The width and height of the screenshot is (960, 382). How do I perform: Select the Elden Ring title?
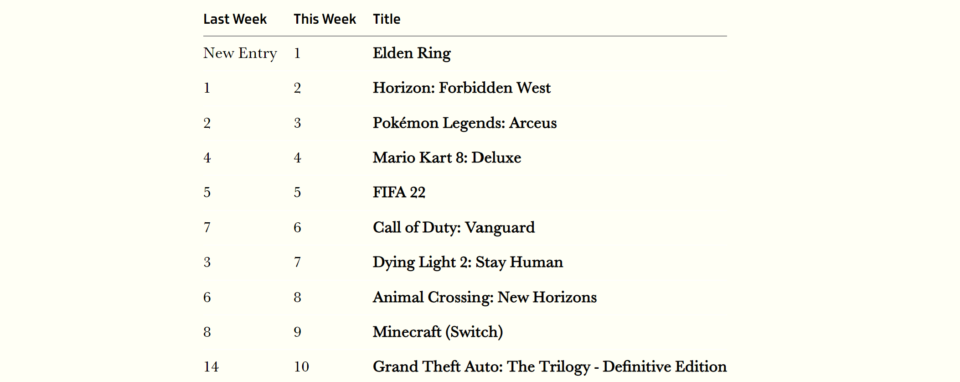[x=411, y=53]
